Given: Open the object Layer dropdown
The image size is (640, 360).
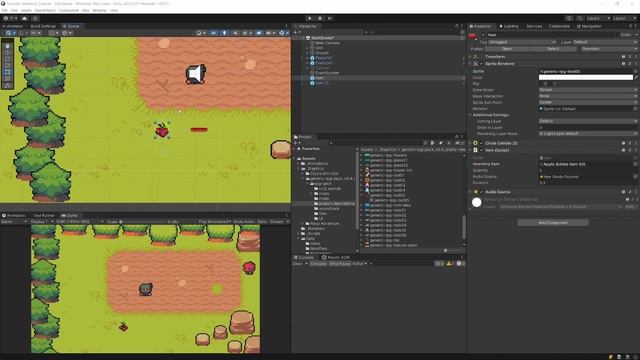Looking at the screenshot, I should click(605, 42).
